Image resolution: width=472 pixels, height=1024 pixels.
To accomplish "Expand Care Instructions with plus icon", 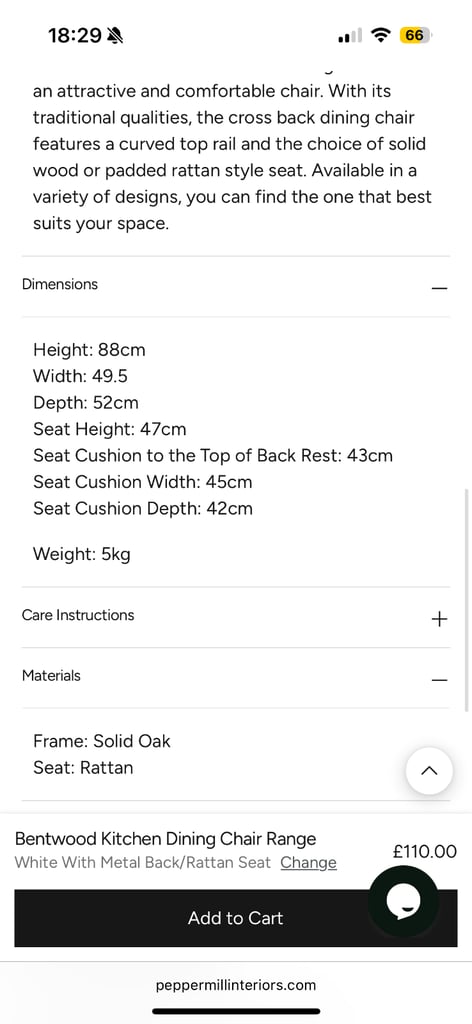I will [x=440, y=618].
